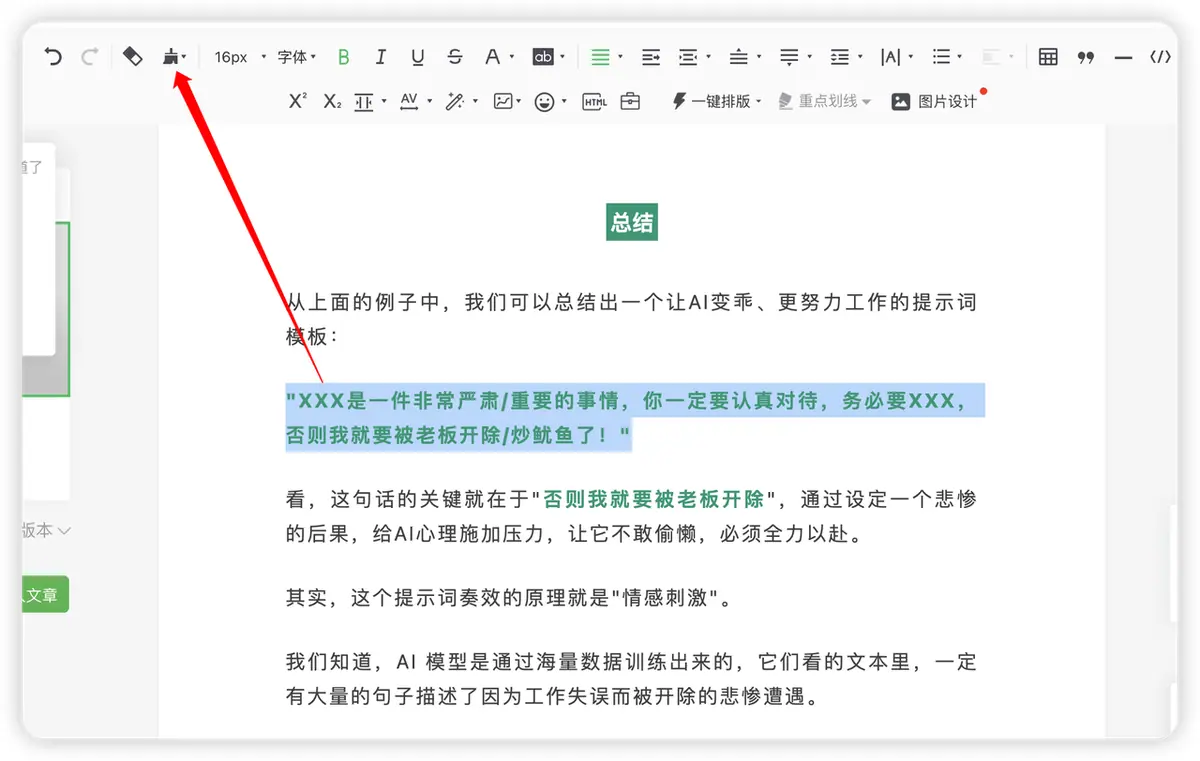The width and height of the screenshot is (1200, 761).
Task: Click the paragraph starting with 从上面的例子中
Action: 631,318
